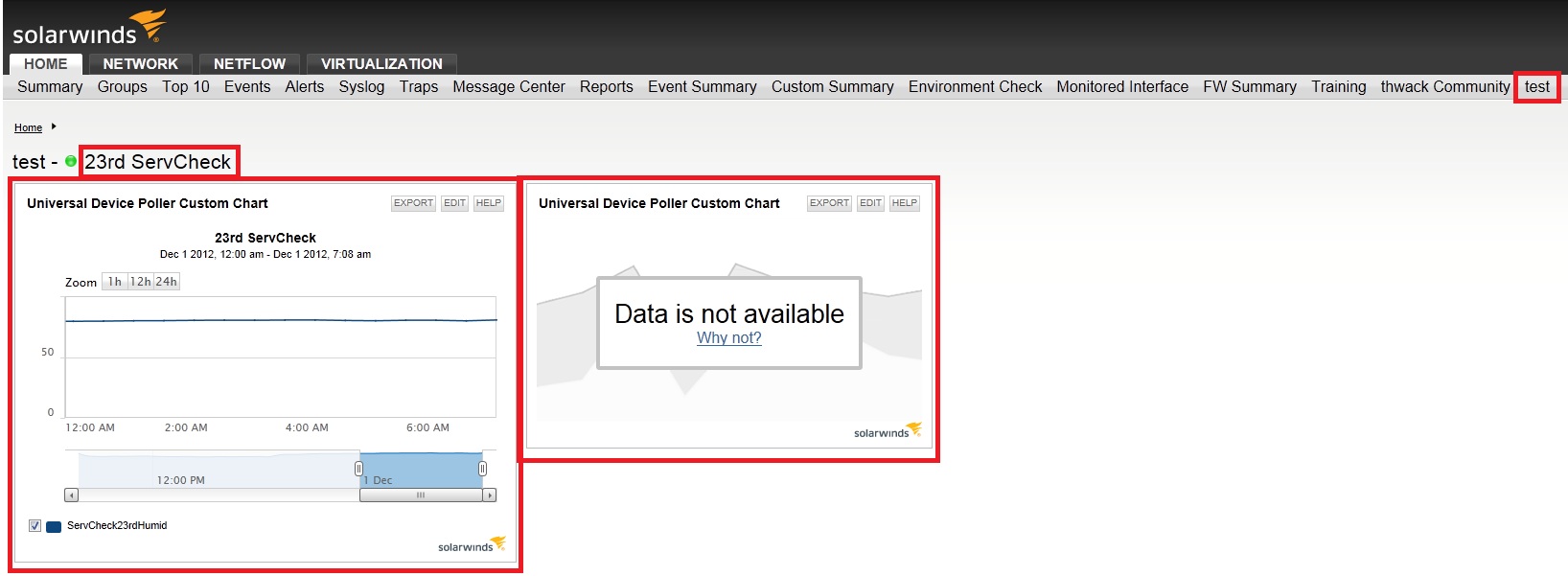Screen dimensions: 1568x576
Task: Open the Environment Check view
Action: pyautogui.click(x=976, y=86)
